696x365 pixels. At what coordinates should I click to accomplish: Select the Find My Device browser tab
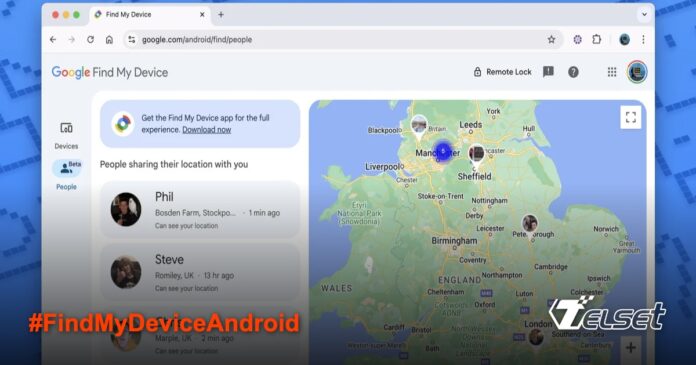(149, 15)
